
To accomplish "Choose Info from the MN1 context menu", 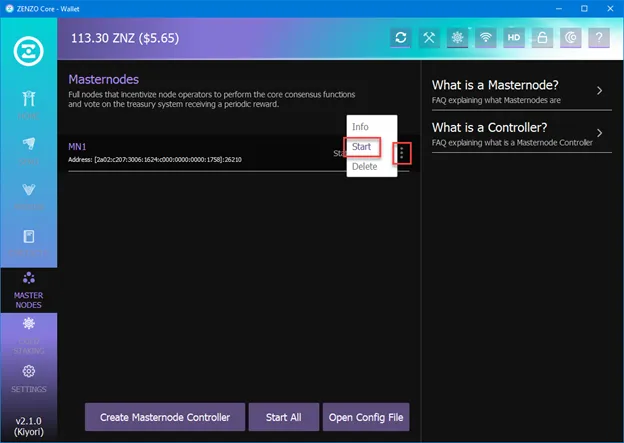I will [360, 127].
